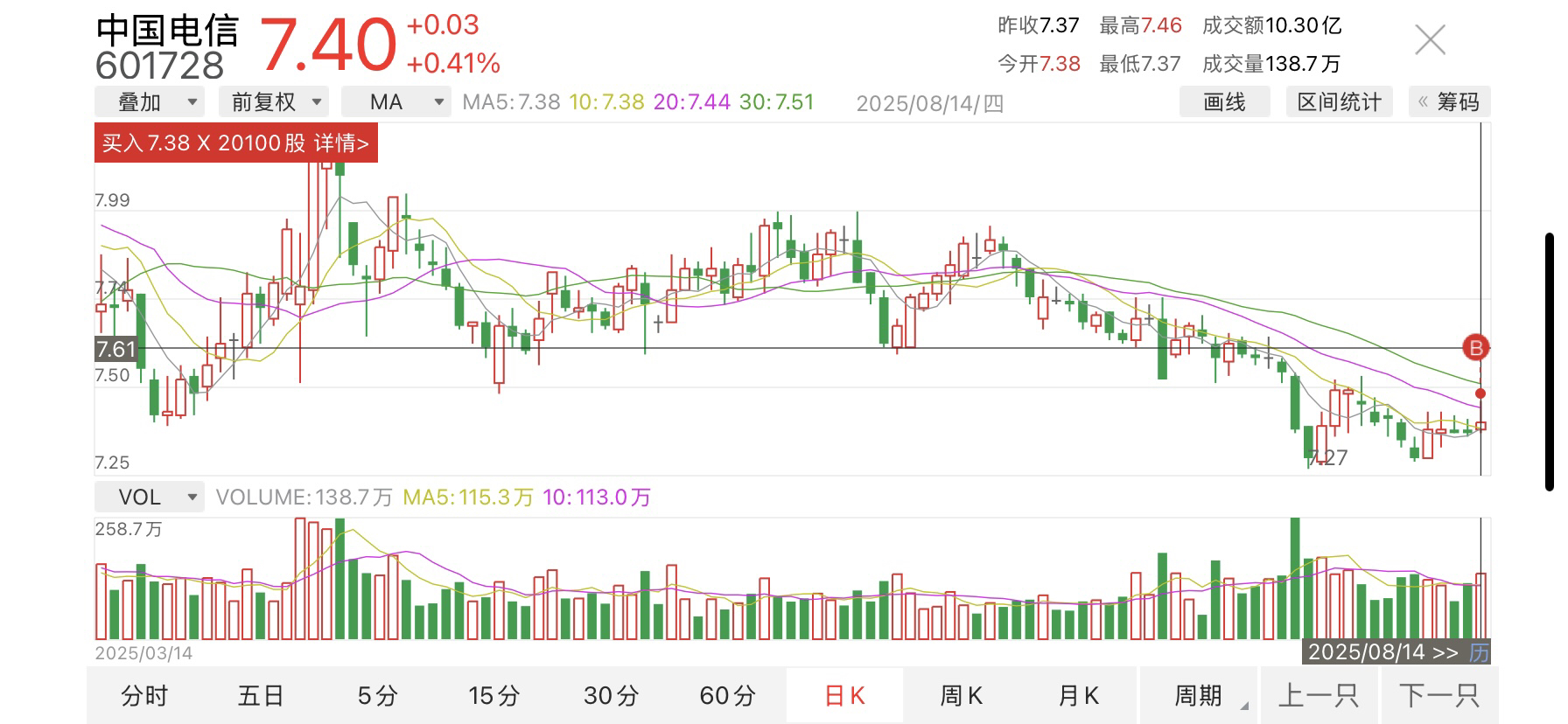Click the chart date 2025/08/14/四
The width and height of the screenshot is (1568, 724).
coord(929,103)
